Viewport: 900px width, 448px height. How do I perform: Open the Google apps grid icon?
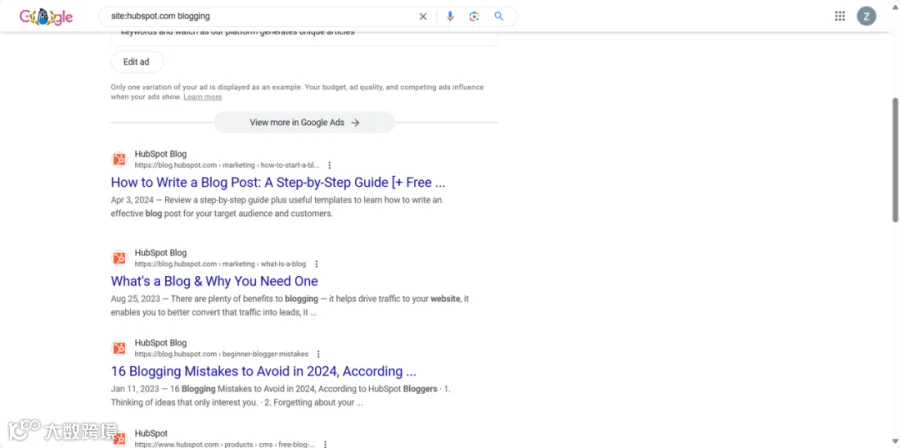coord(840,16)
